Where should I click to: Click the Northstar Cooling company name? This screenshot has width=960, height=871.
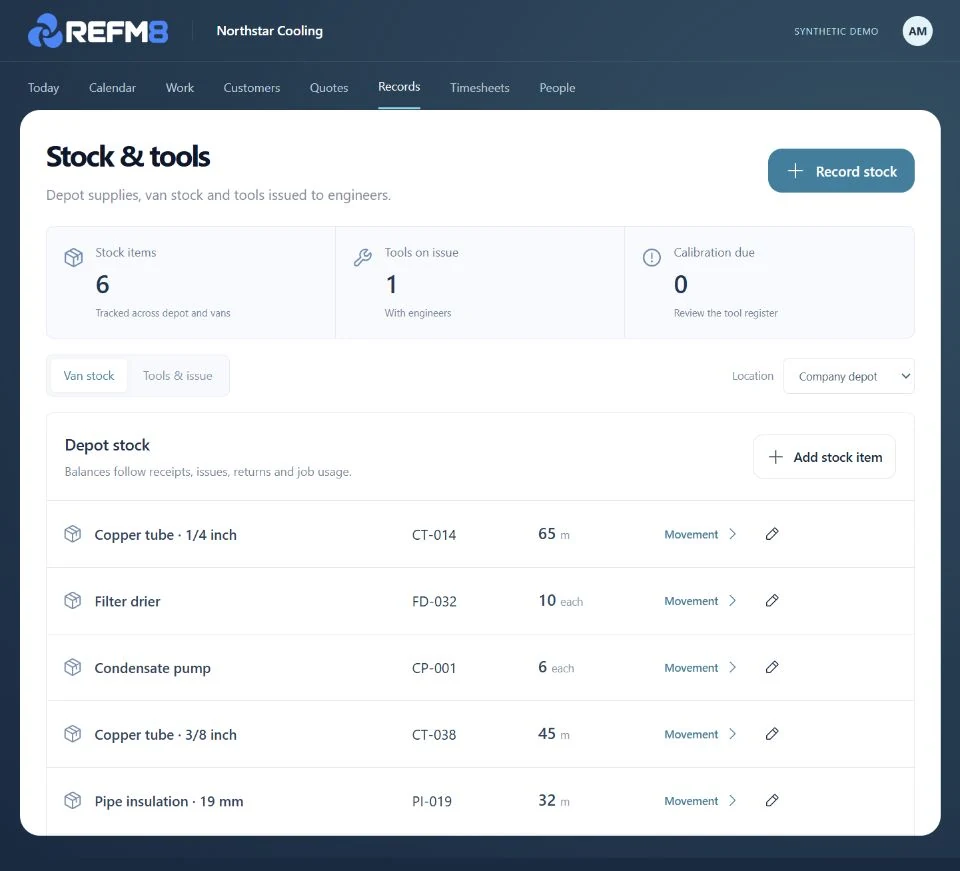tap(269, 31)
